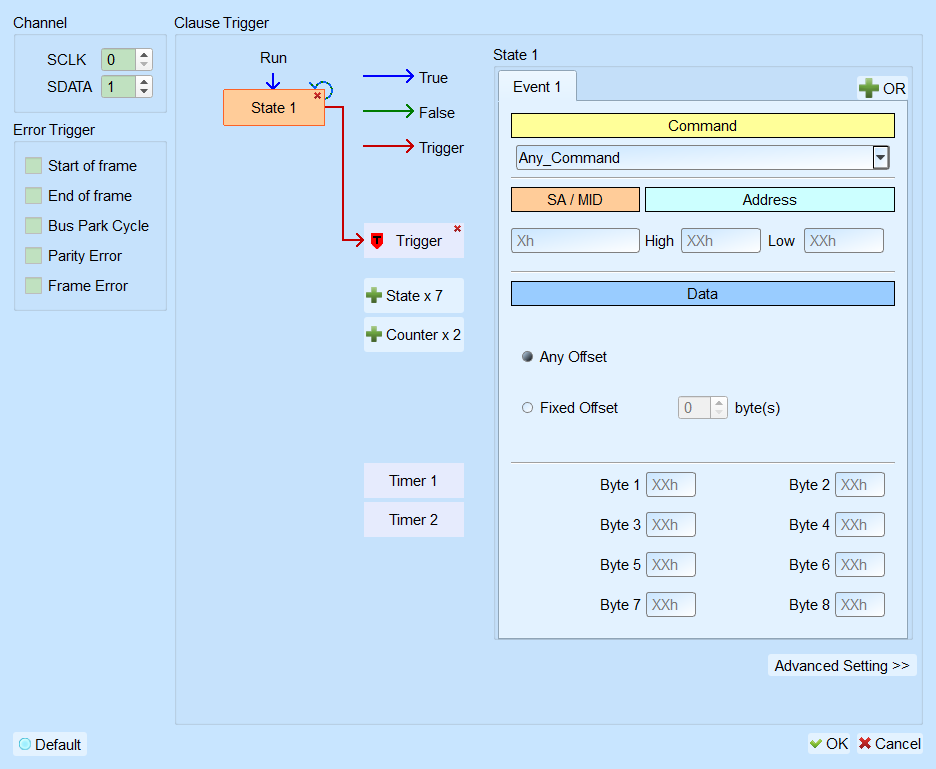This screenshot has width=936, height=769.
Task: Select the Fixed Offset radio option
Action: pyautogui.click(x=527, y=408)
